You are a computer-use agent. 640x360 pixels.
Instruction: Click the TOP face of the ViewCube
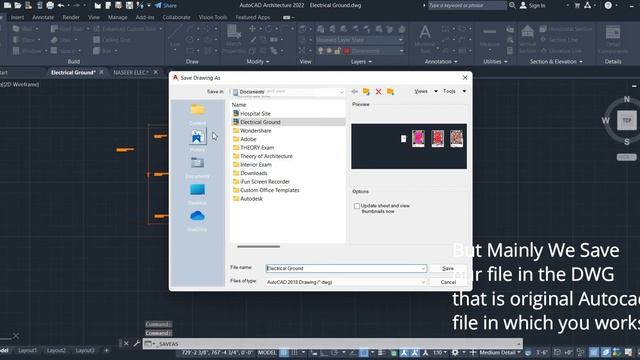[x=627, y=121]
